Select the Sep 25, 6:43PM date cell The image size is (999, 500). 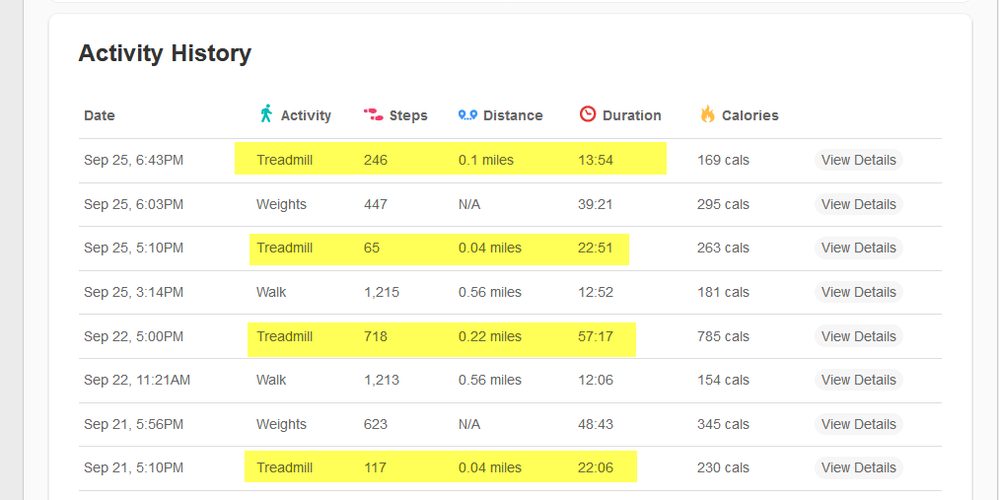click(x=133, y=160)
